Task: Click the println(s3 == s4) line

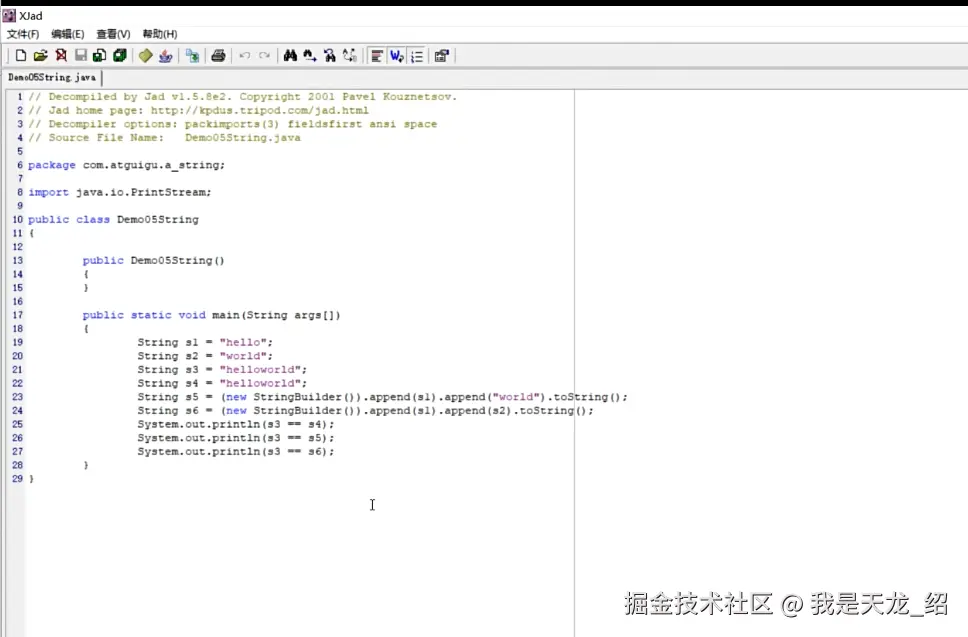Action: tap(236, 424)
